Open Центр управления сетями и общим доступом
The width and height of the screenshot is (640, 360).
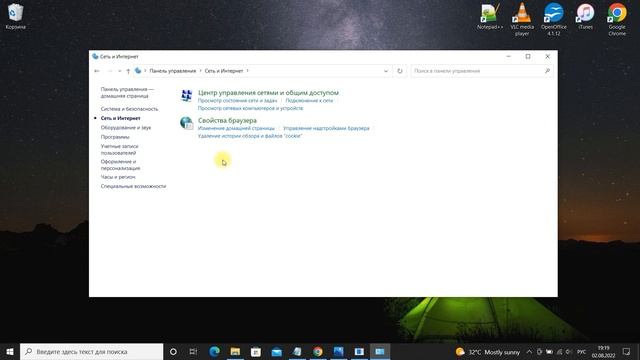(x=268, y=93)
